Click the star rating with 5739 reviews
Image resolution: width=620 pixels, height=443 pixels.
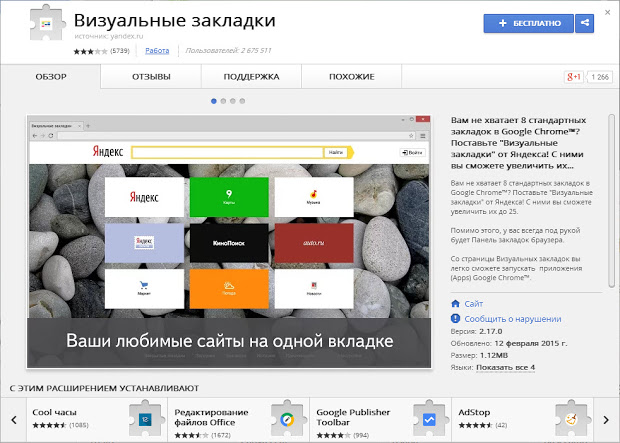(101, 51)
